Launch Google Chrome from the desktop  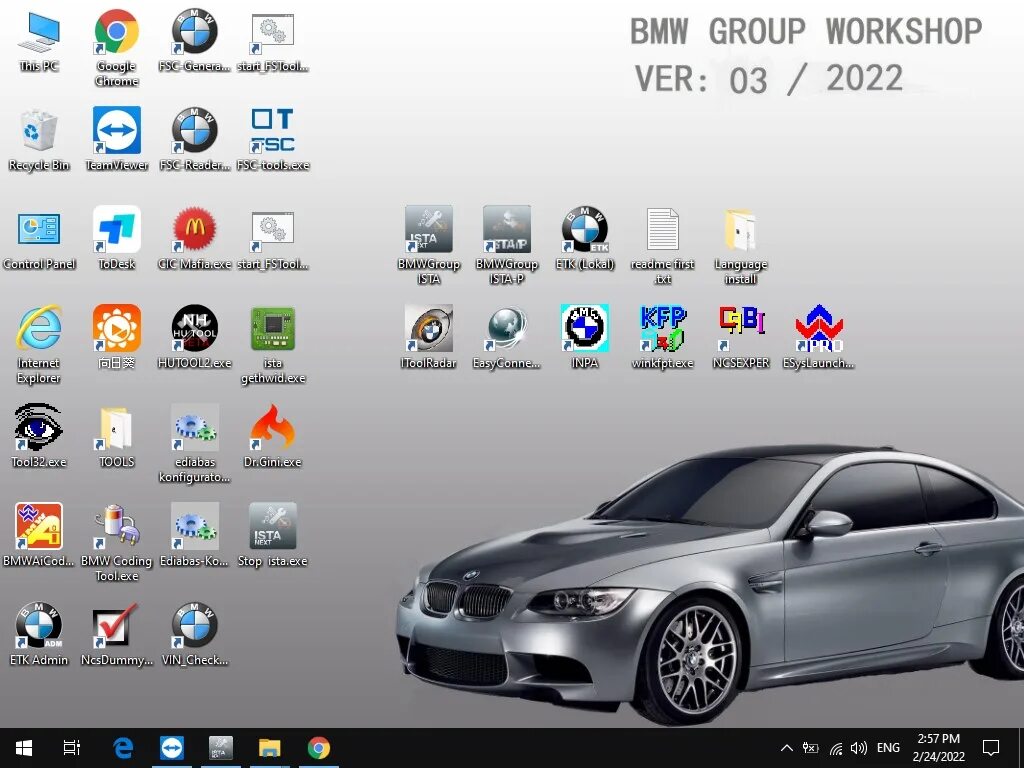click(116, 48)
